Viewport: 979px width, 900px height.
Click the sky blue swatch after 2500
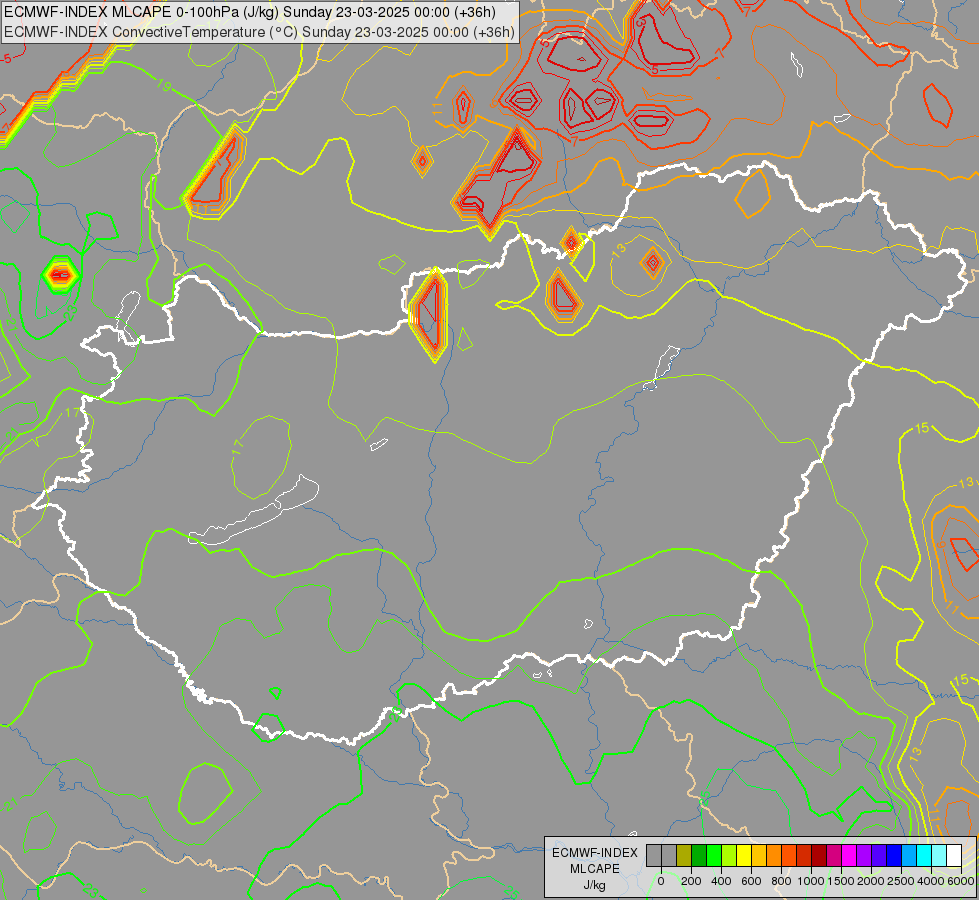click(x=910, y=855)
